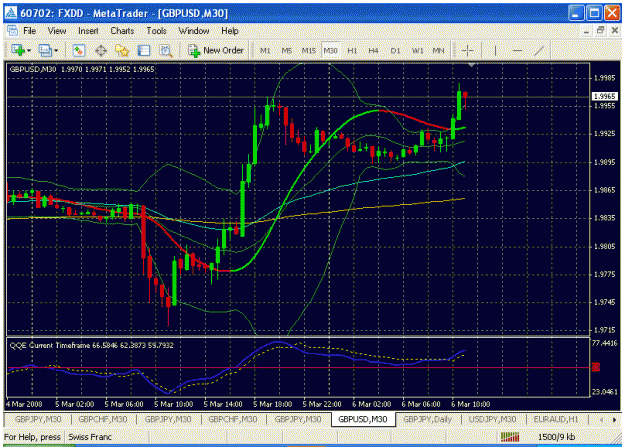Open the Help menu
Image resolution: width=625 pixels, height=447 pixels.
pos(230,31)
